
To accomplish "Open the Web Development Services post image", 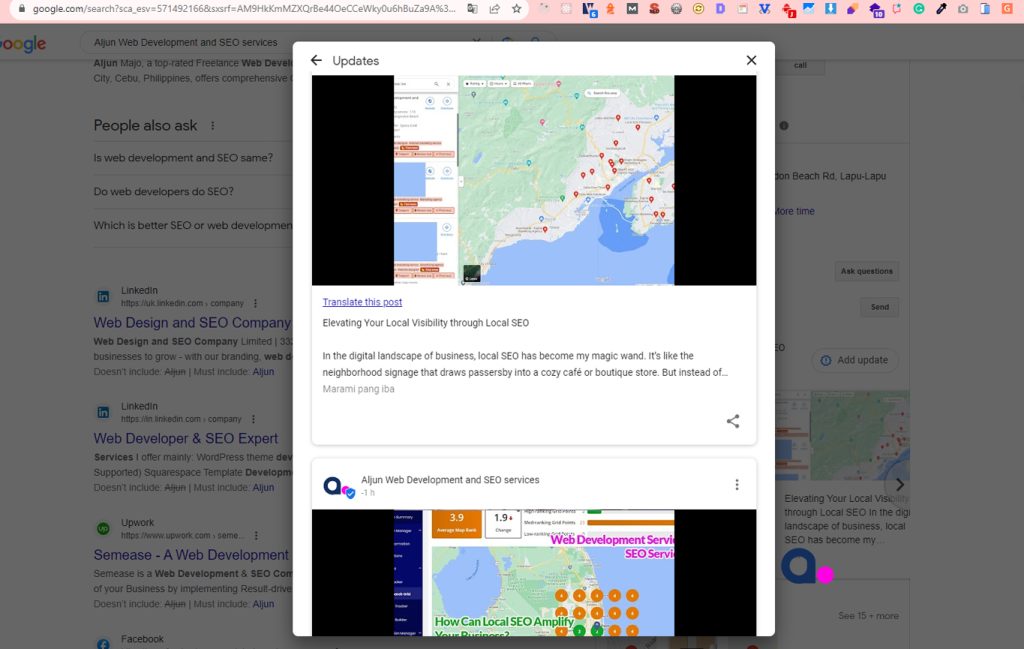I will tap(534, 573).
